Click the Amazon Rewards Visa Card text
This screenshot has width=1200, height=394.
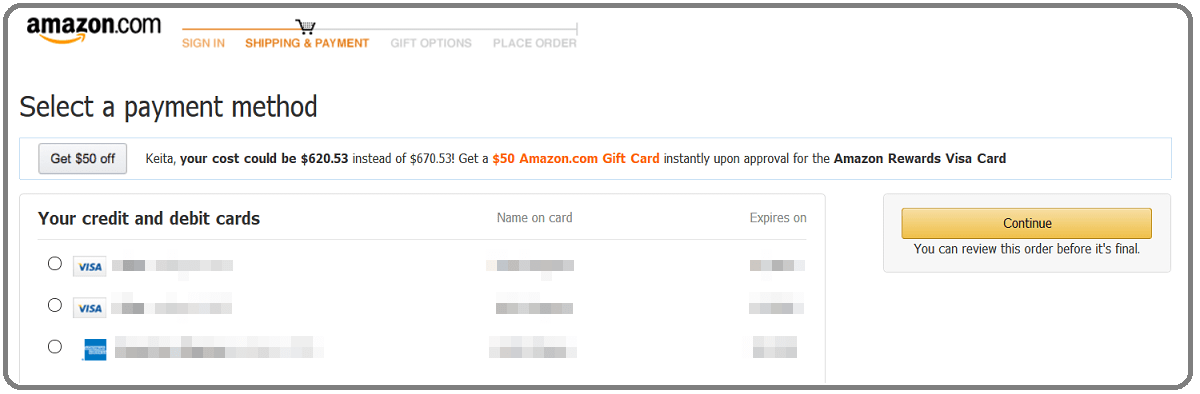pyautogui.click(x=920, y=158)
